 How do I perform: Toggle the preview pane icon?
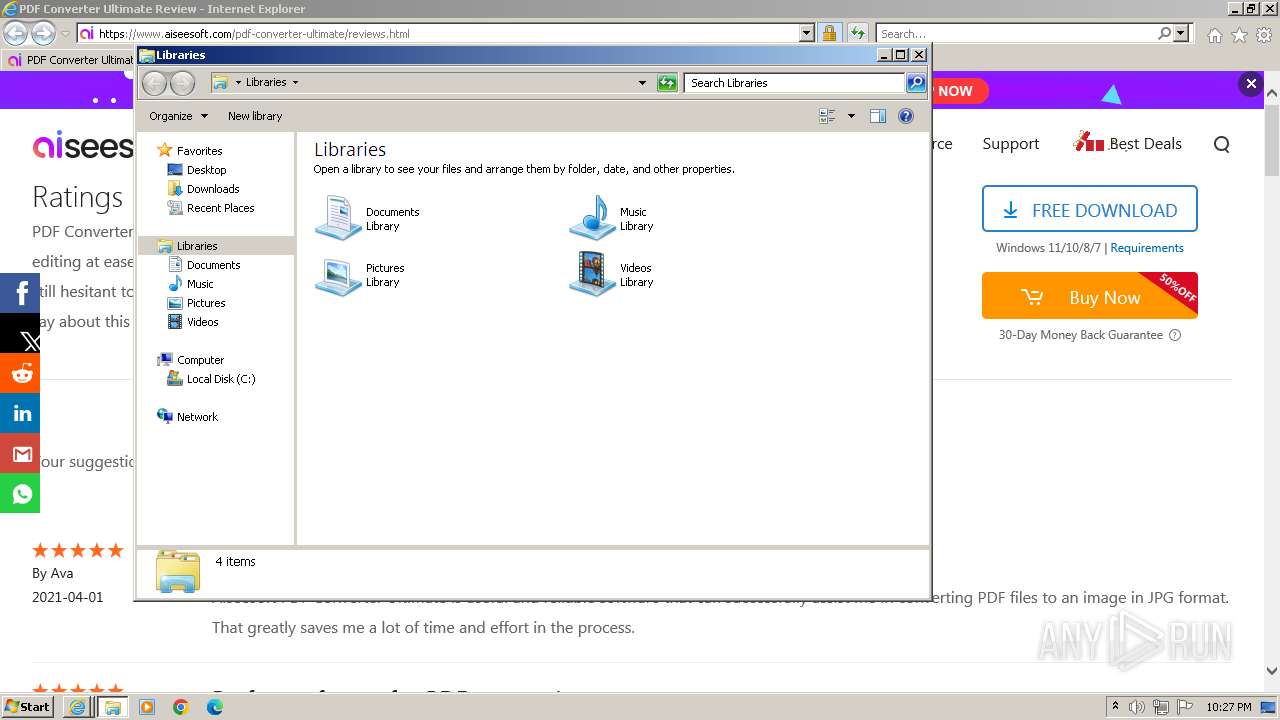(x=877, y=116)
